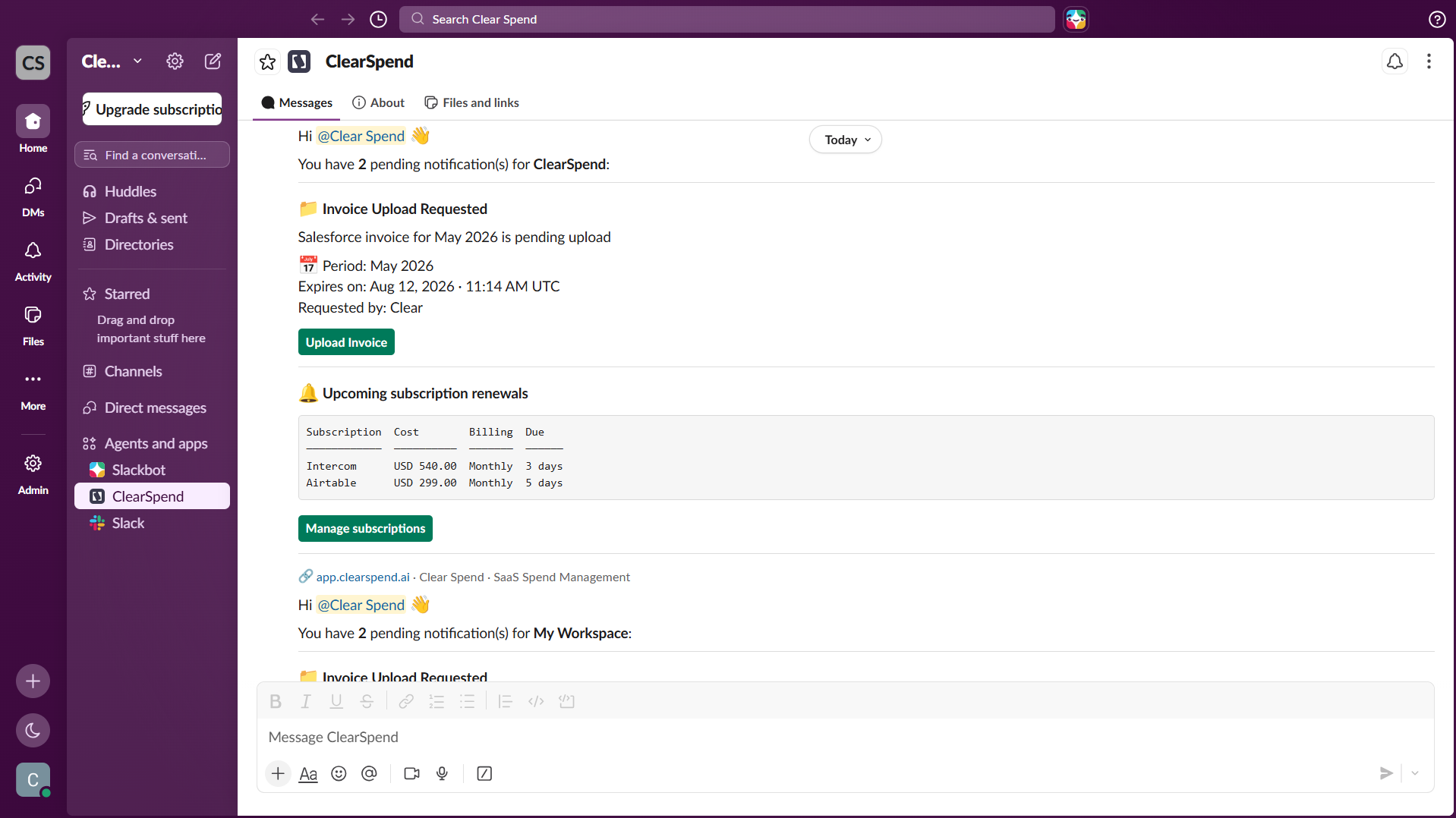Toggle underline formatting
The image size is (1456, 818).
pyautogui.click(x=336, y=701)
